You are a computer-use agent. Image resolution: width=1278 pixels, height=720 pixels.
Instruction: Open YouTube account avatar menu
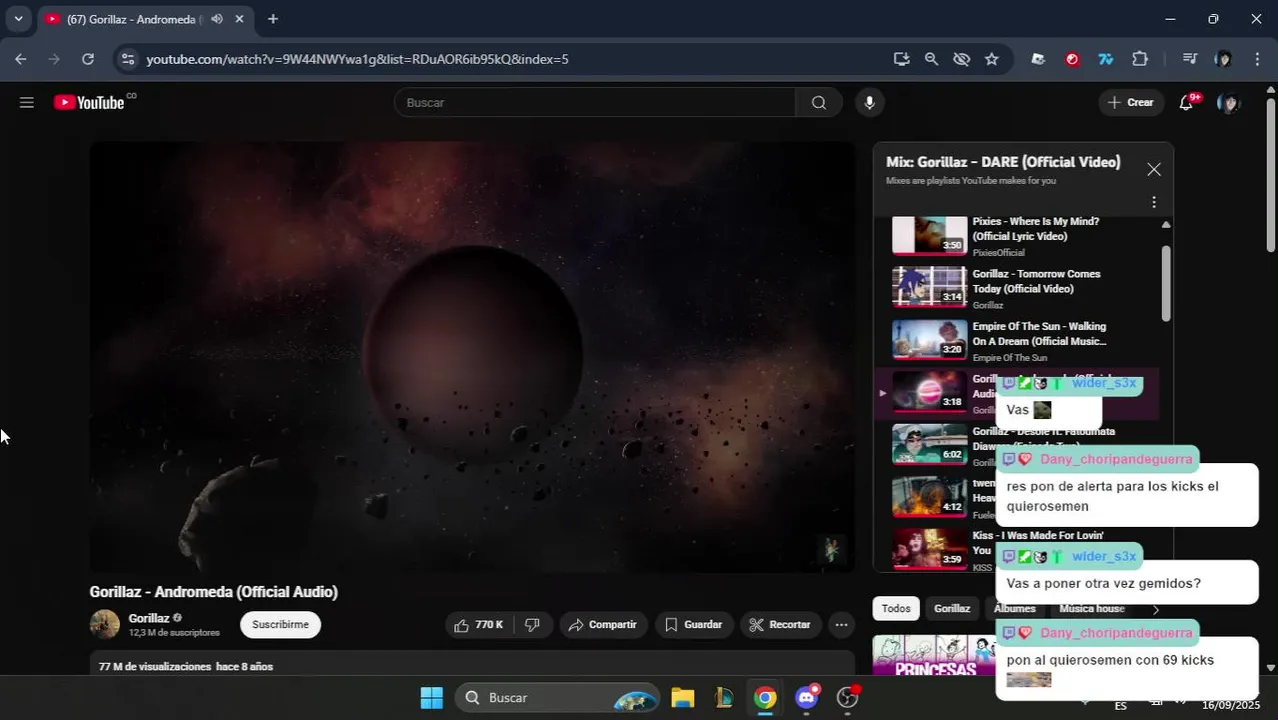pyautogui.click(x=1228, y=102)
